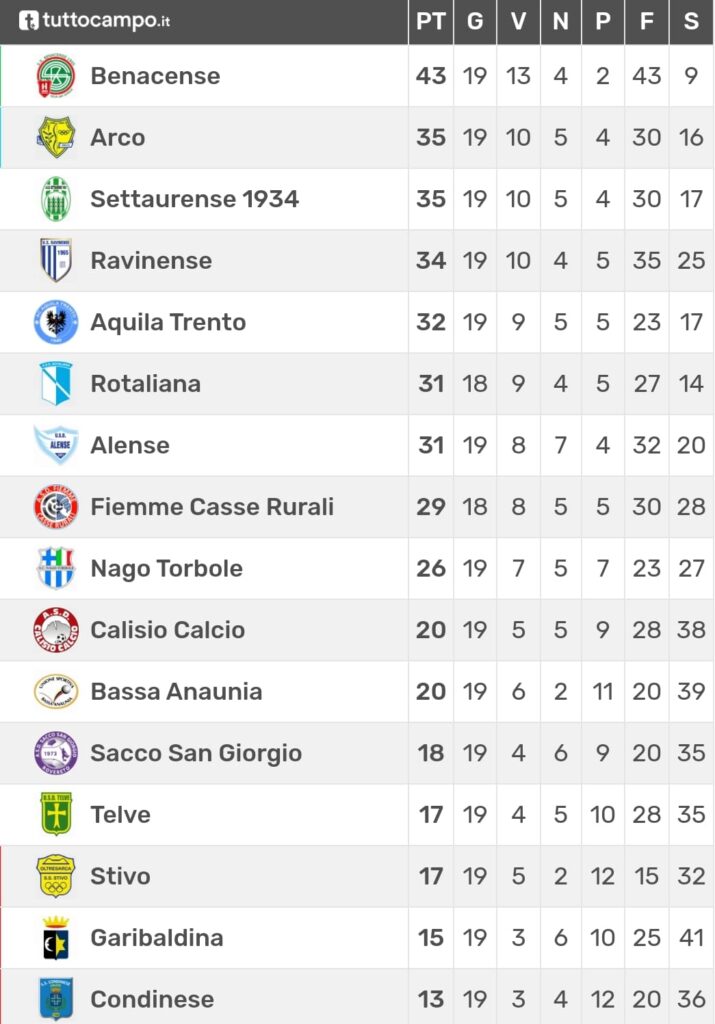This screenshot has height=1024, width=715.
Task: Open the Bassa Anaunia team name
Action: click(x=176, y=691)
